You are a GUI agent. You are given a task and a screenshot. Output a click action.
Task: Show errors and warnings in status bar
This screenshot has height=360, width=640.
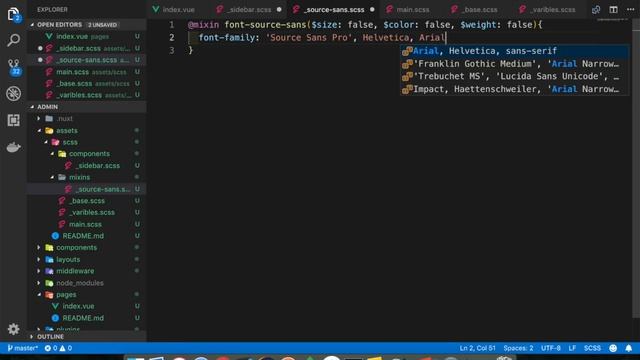point(58,348)
